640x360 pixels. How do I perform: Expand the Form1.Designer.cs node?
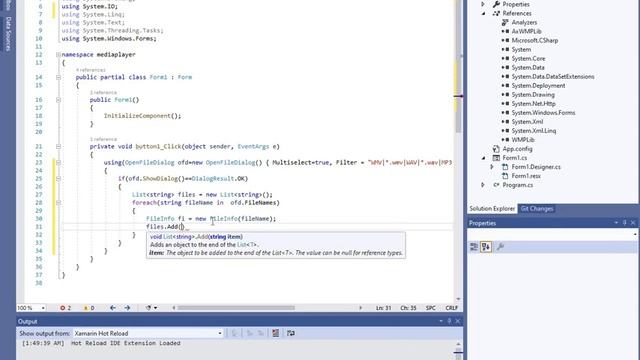(x=492, y=167)
